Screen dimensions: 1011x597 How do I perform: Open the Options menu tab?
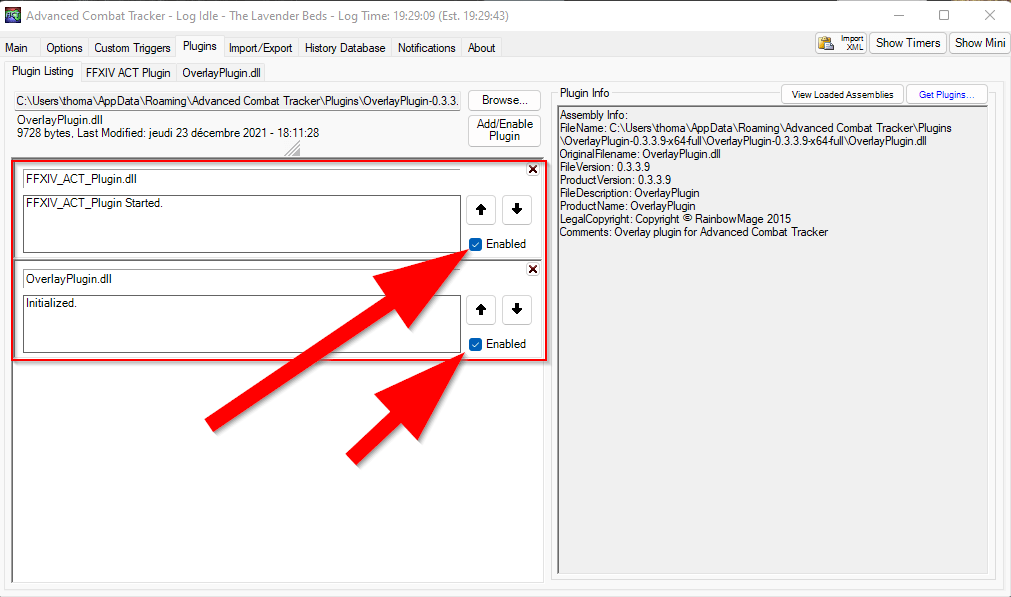pyautogui.click(x=64, y=47)
